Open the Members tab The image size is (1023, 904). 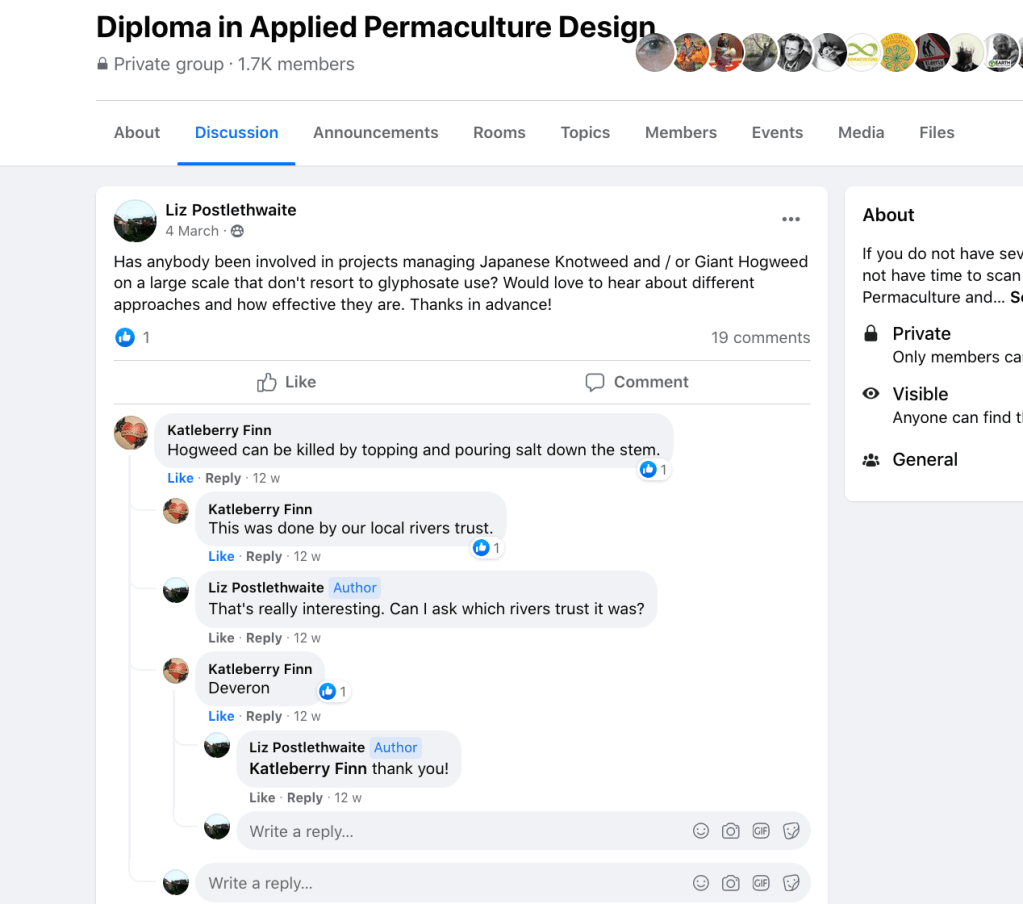click(x=680, y=133)
